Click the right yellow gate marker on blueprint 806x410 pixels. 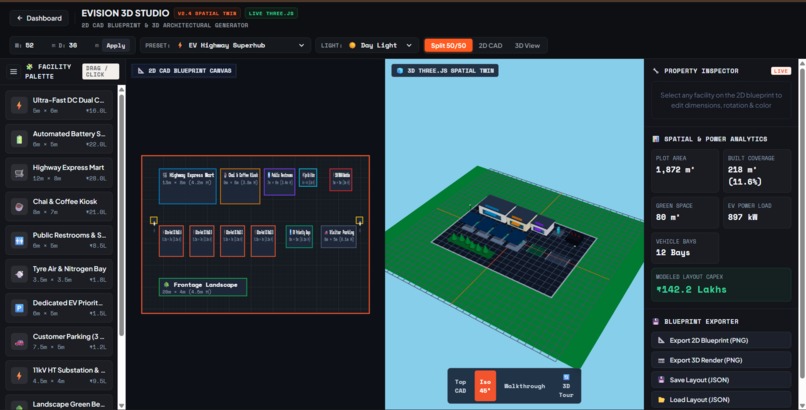click(x=359, y=221)
